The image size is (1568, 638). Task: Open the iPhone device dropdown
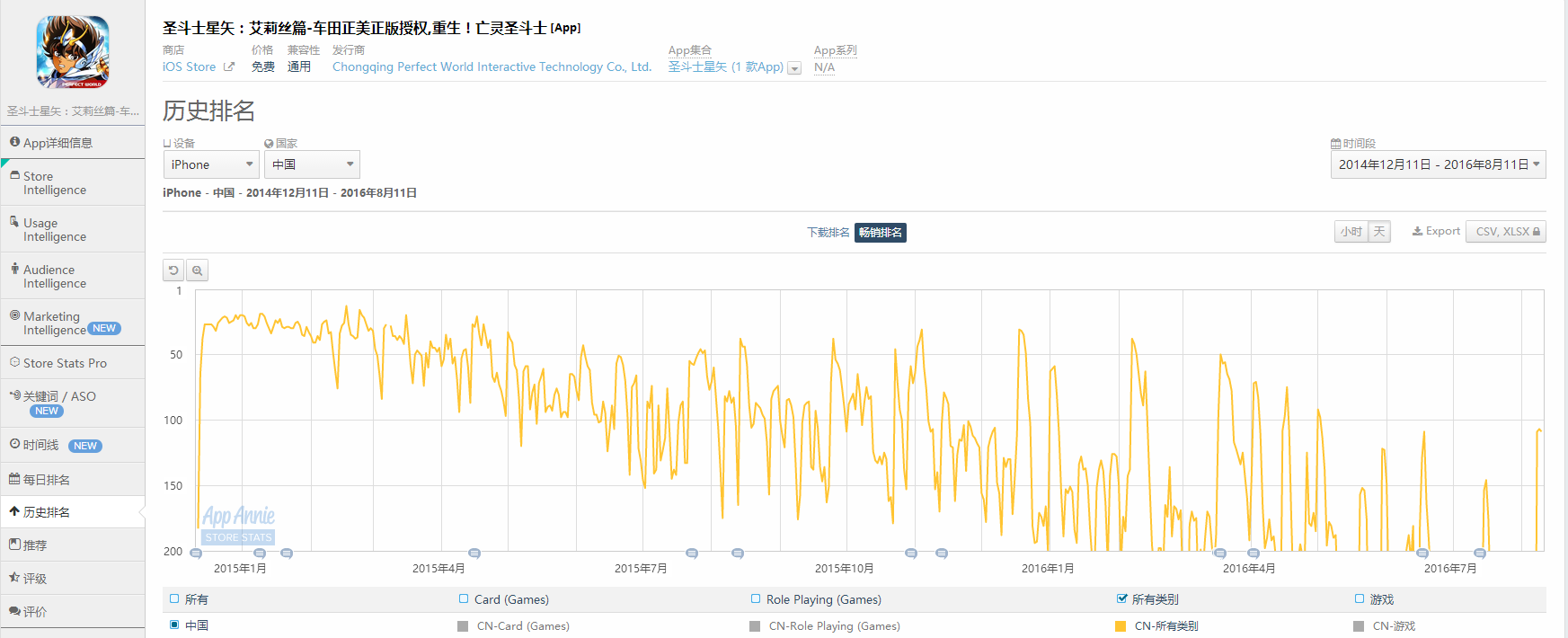pos(211,164)
